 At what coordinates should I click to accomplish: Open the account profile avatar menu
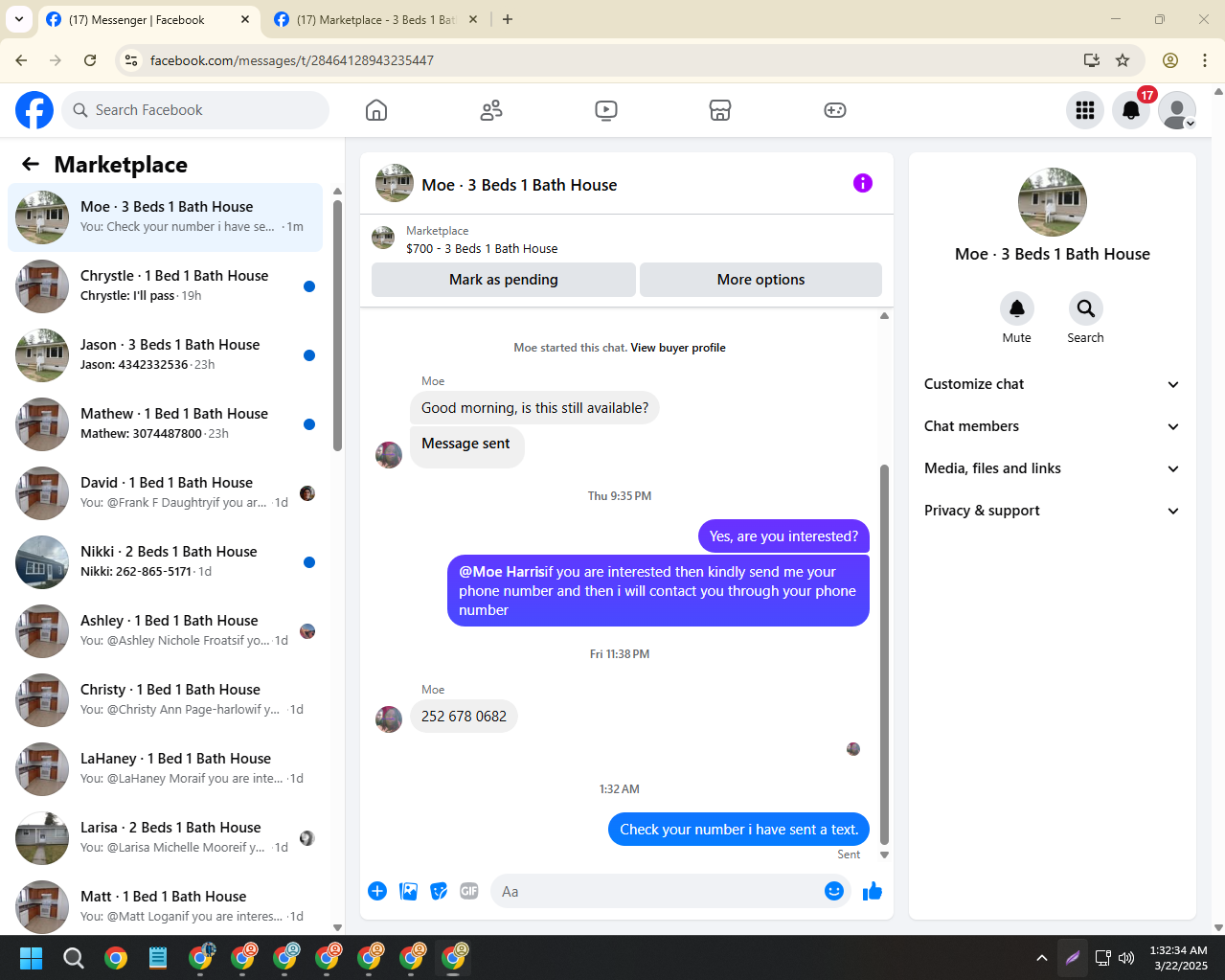(1177, 110)
